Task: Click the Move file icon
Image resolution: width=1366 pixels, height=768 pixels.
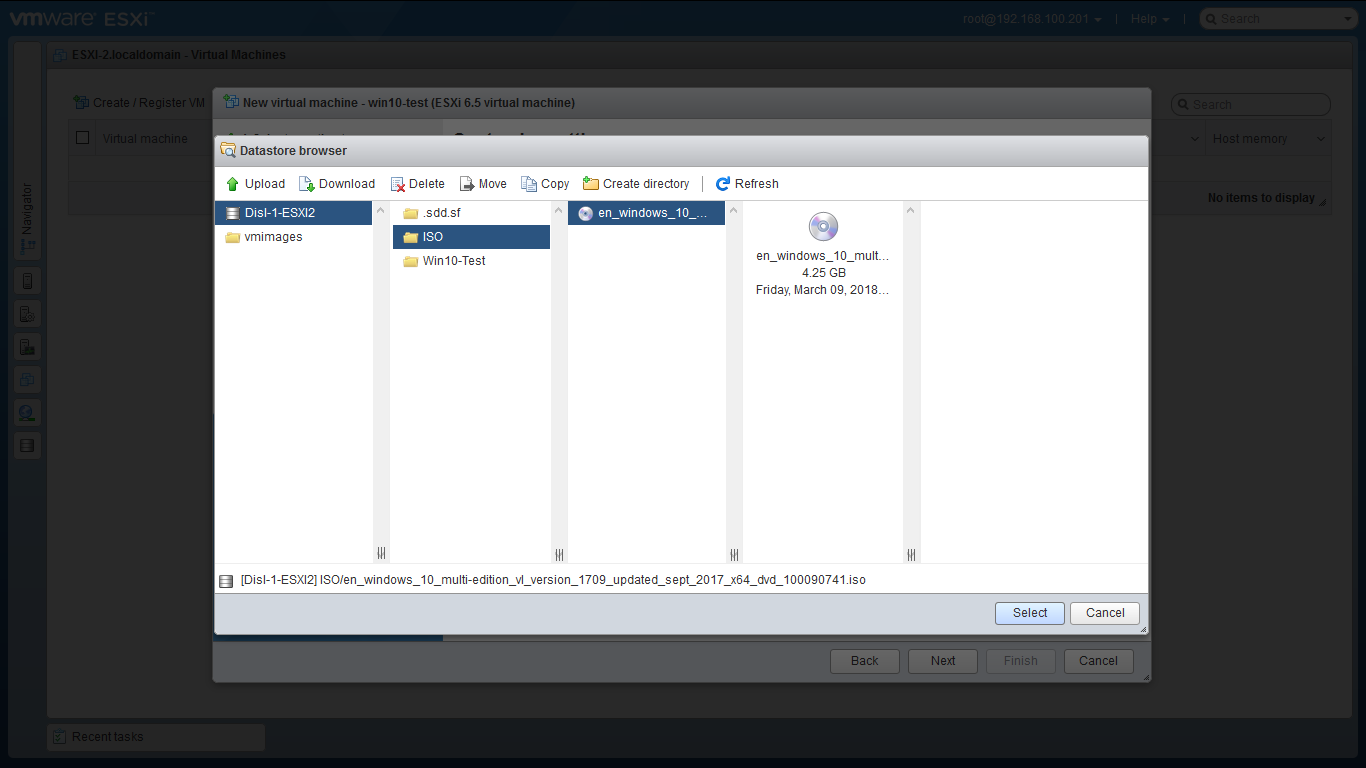Action: [x=467, y=184]
